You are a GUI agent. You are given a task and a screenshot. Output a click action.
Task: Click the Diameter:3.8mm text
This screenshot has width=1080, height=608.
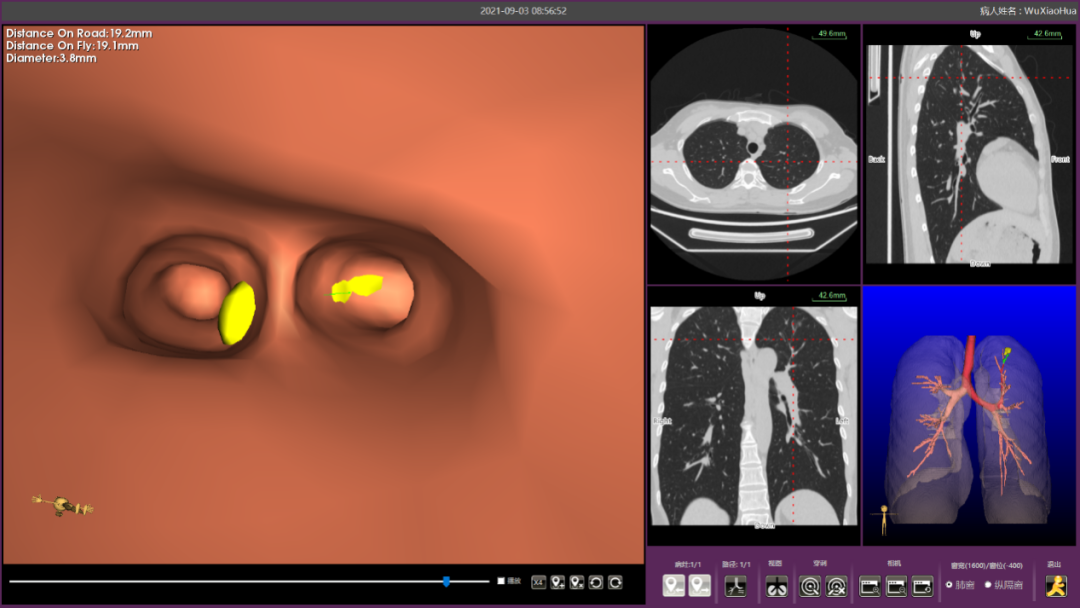pyautogui.click(x=51, y=59)
